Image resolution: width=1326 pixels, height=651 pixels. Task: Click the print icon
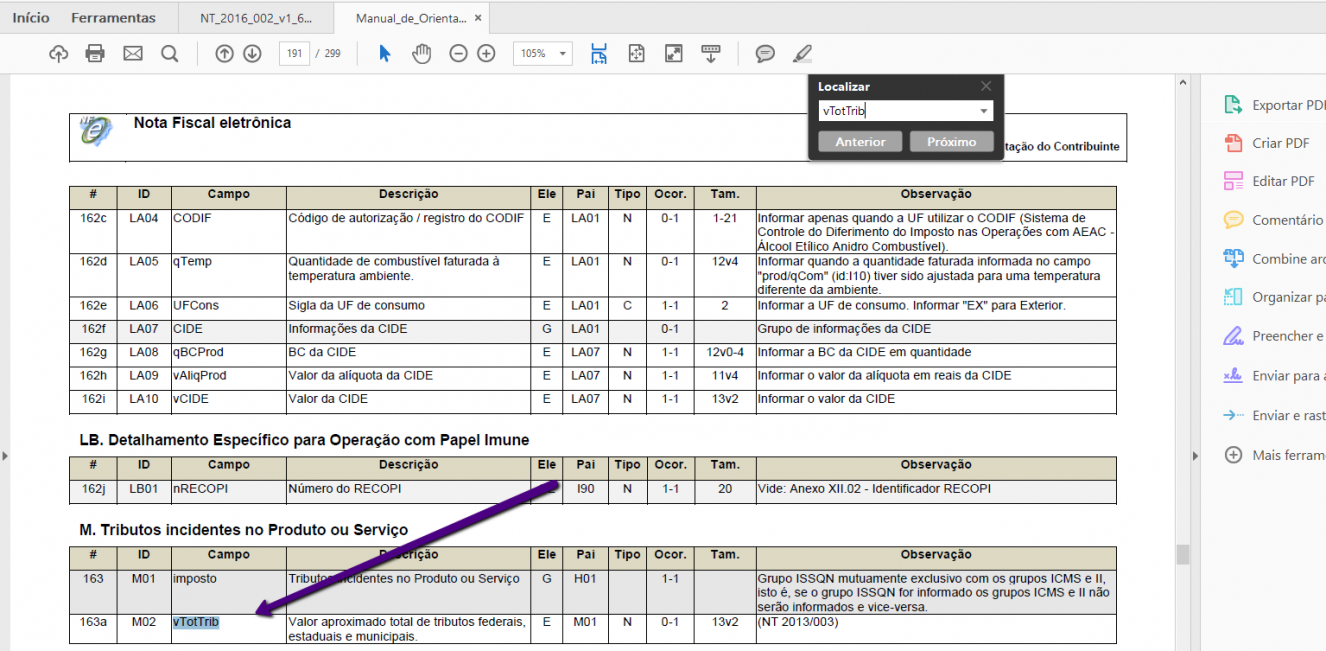95,54
